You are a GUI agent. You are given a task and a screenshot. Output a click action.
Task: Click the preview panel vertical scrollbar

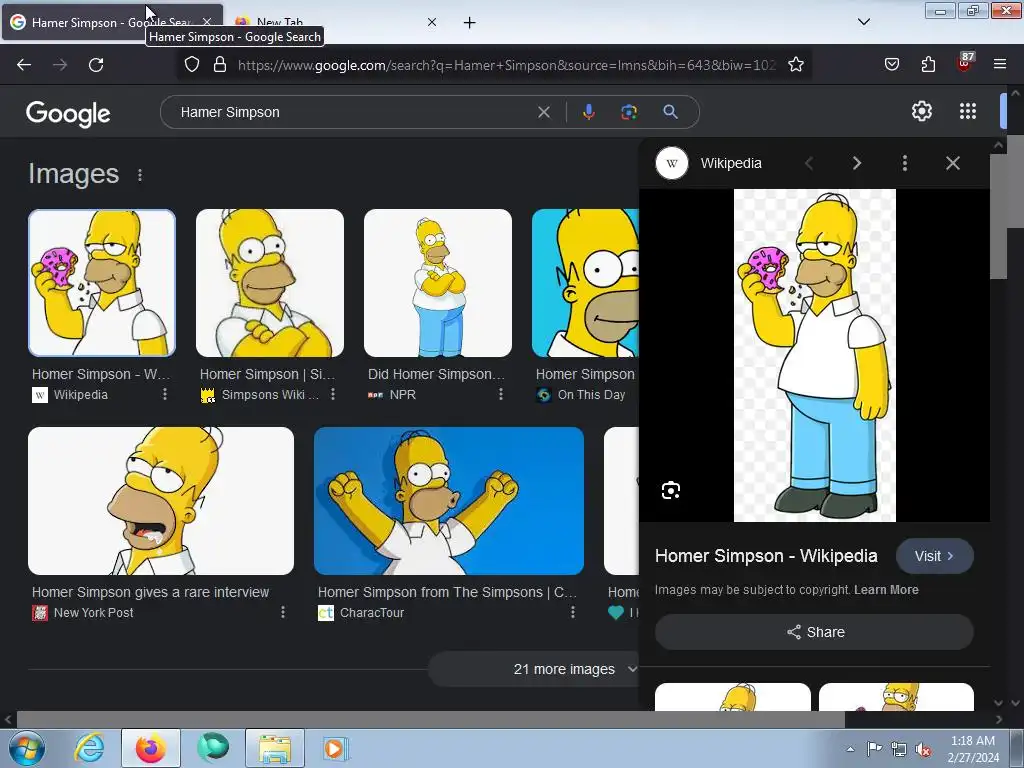pyautogui.click(x=999, y=216)
